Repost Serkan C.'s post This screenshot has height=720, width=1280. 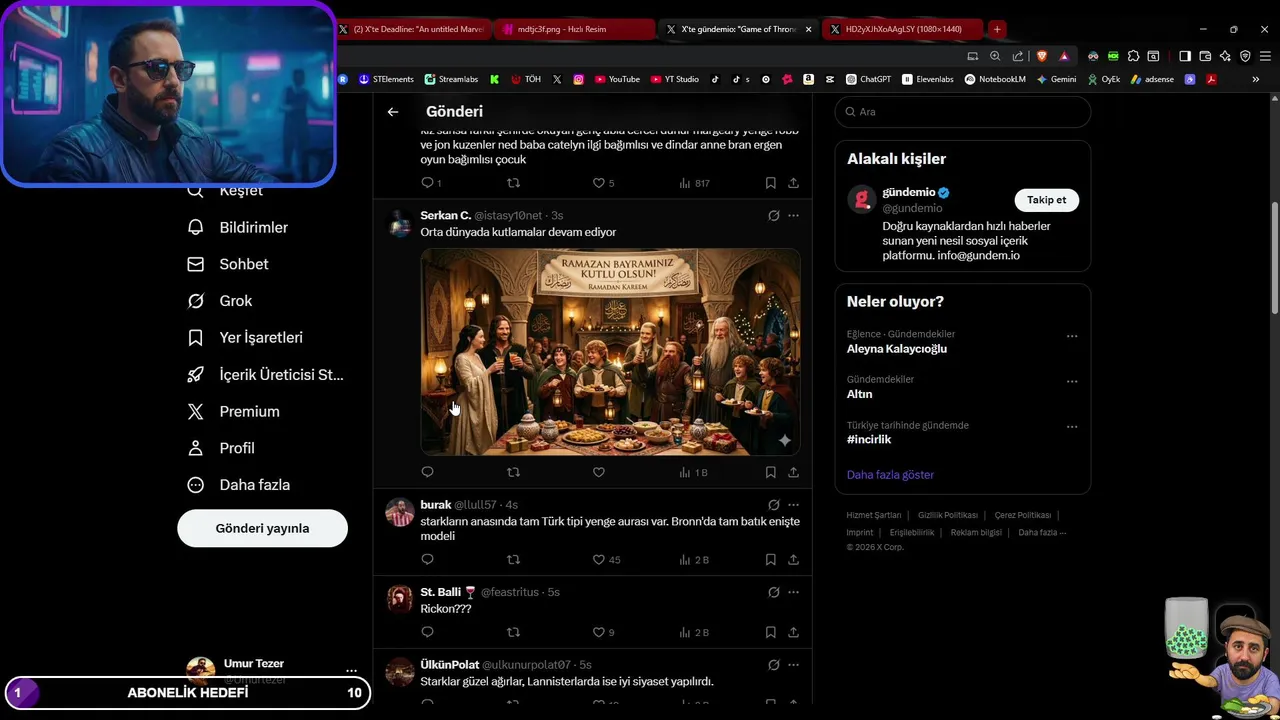pos(513,472)
